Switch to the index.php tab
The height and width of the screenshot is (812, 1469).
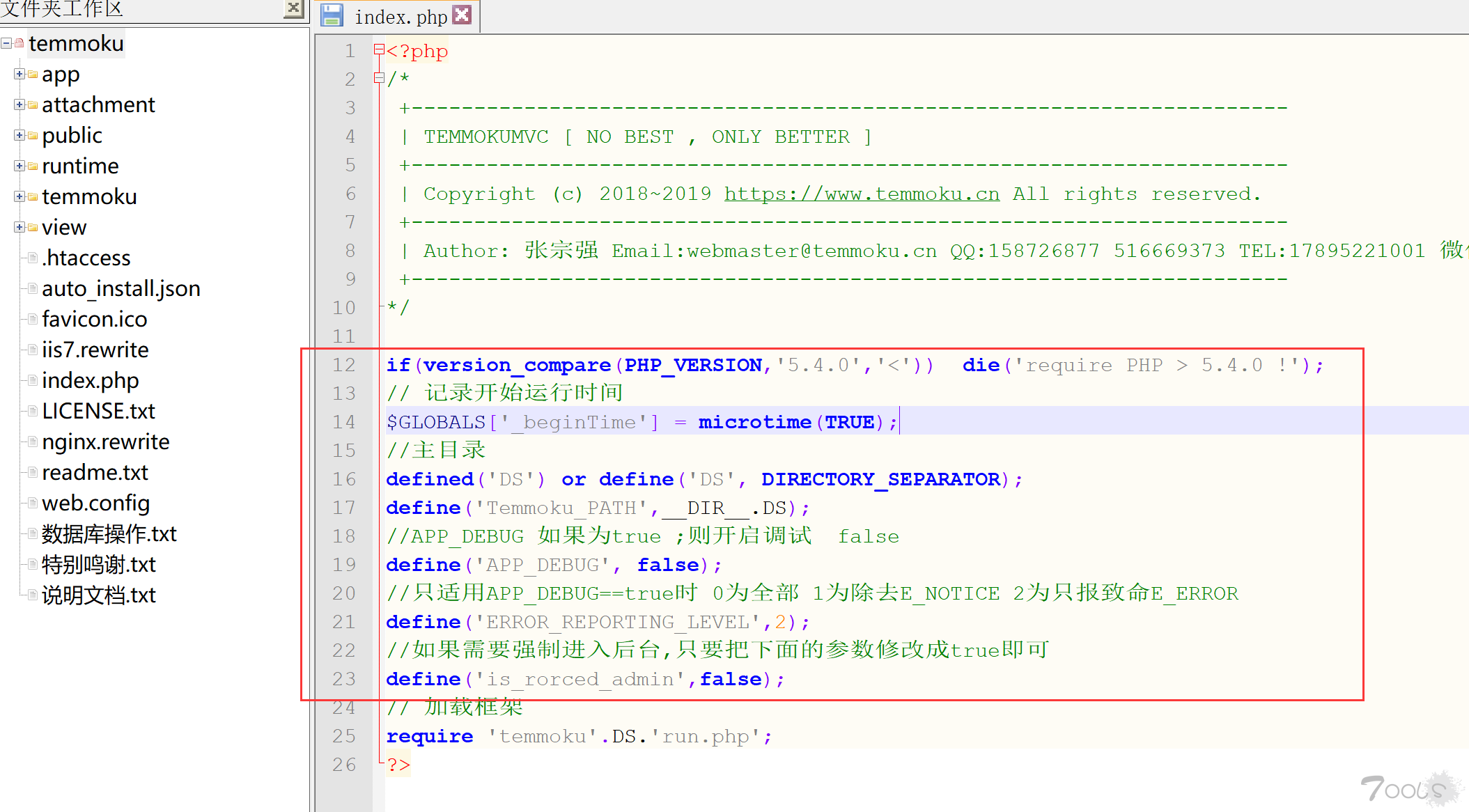coord(401,17)
